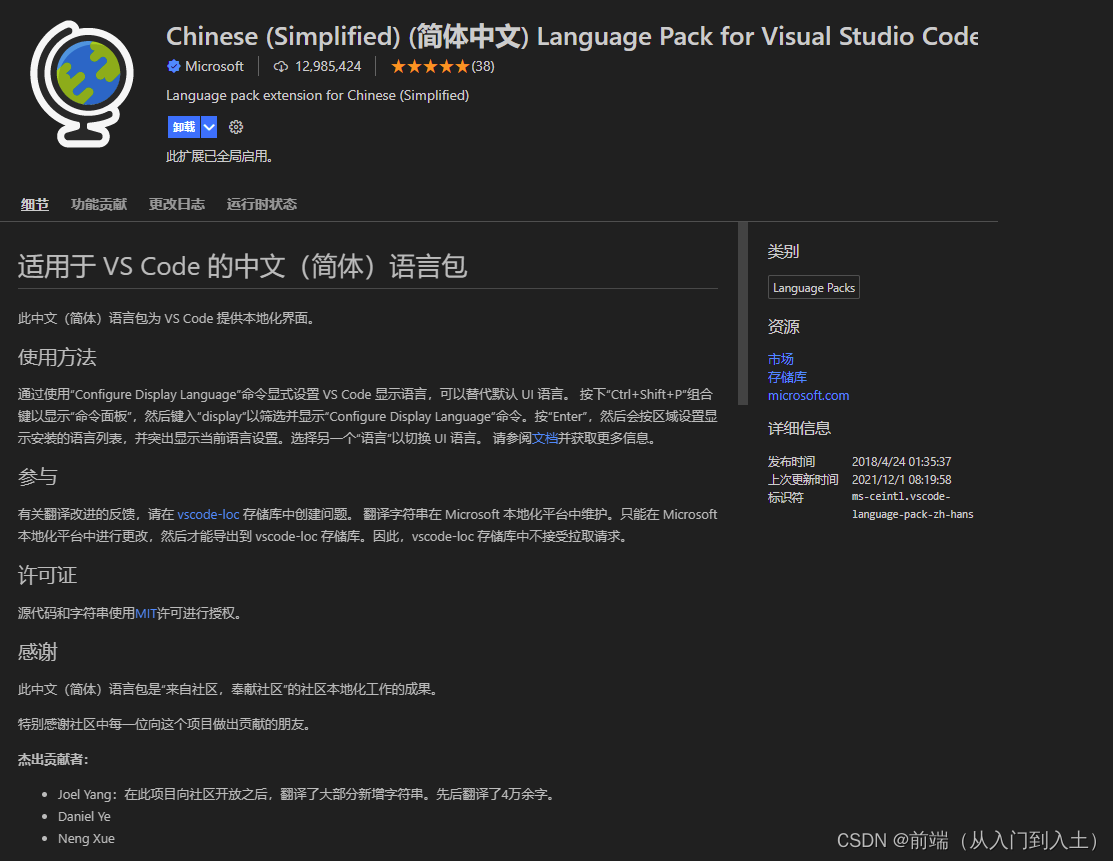1113x861 pixels.
Task: Click the five-star rating
Action: (x=430, y=66)
